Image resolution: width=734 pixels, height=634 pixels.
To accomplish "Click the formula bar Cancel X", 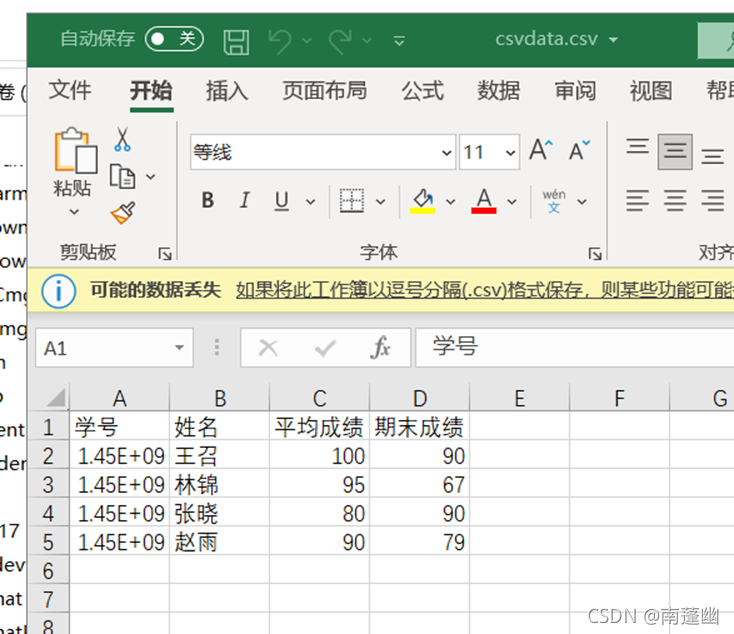I will point(268,348).
